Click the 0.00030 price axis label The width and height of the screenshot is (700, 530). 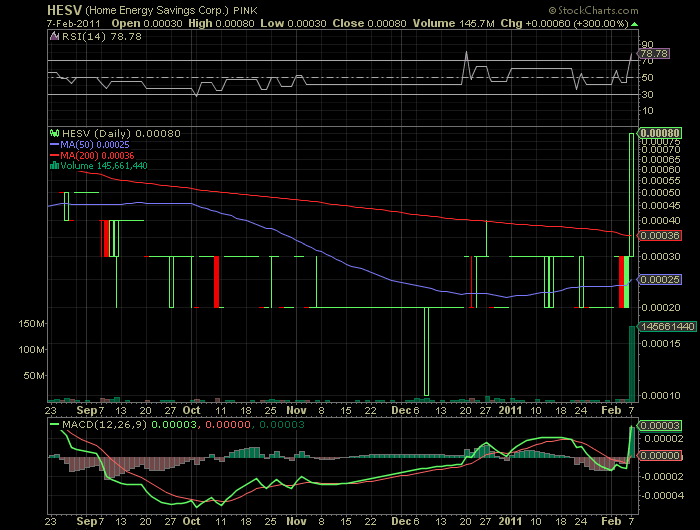tap(661, 256)
